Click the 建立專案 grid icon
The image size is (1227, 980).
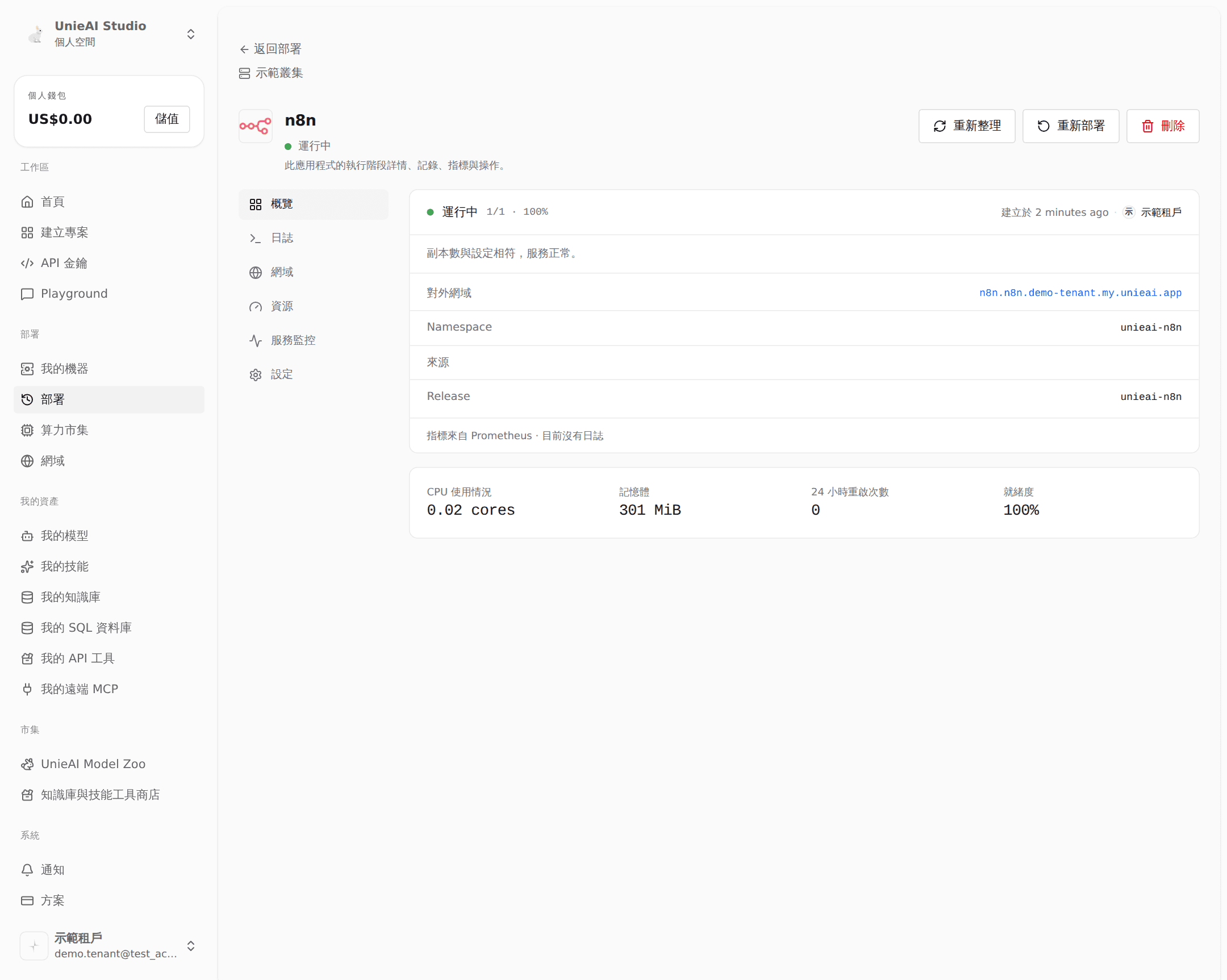point(27,233)
